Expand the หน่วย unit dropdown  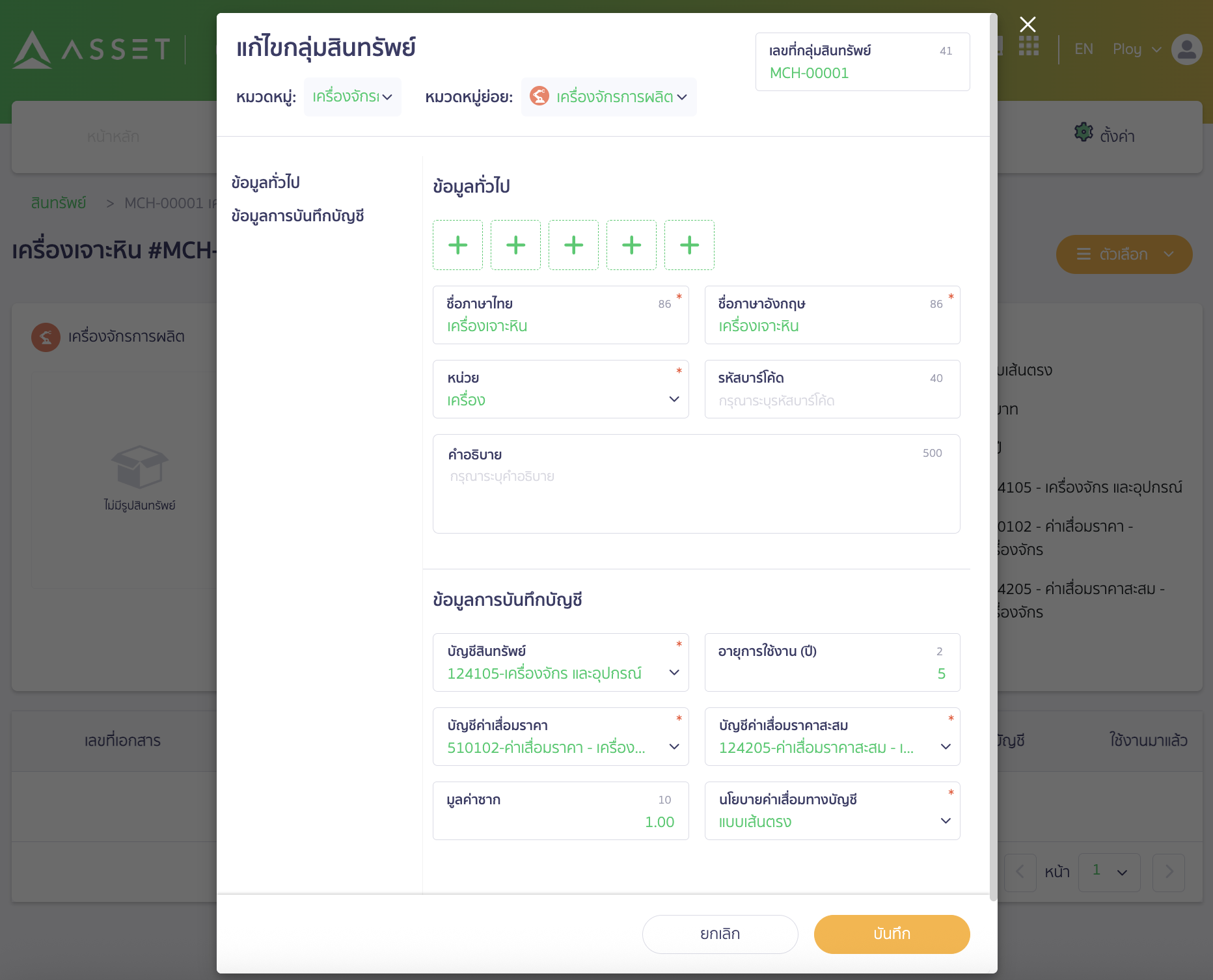[x=674, y=399]
